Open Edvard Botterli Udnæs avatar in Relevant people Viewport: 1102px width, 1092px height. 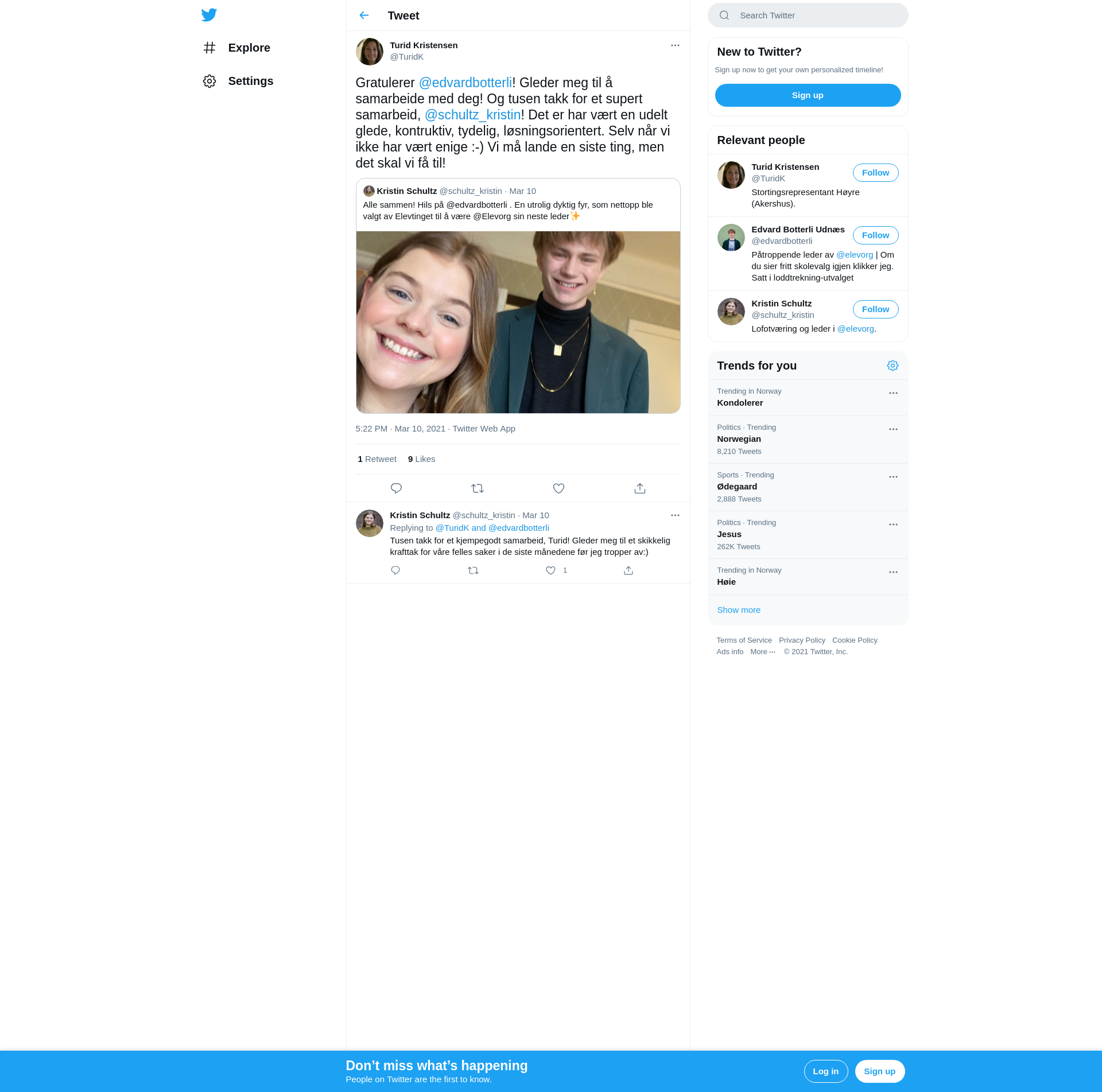pos(731,238)
